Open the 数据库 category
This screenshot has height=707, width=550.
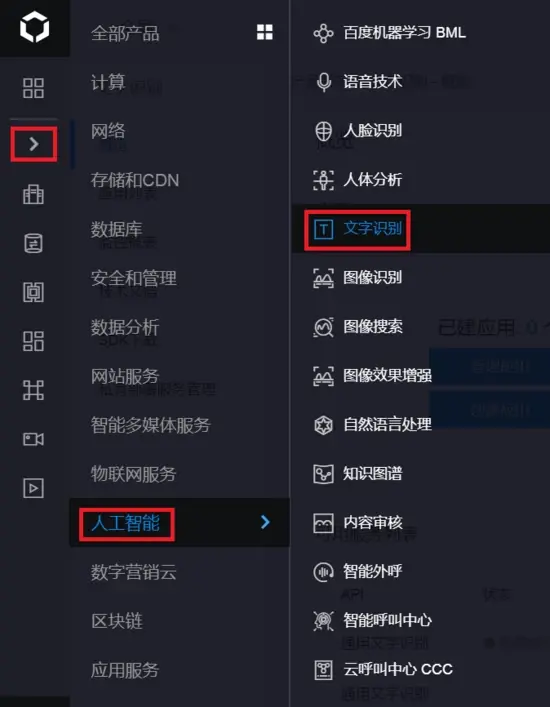[116, 229]
